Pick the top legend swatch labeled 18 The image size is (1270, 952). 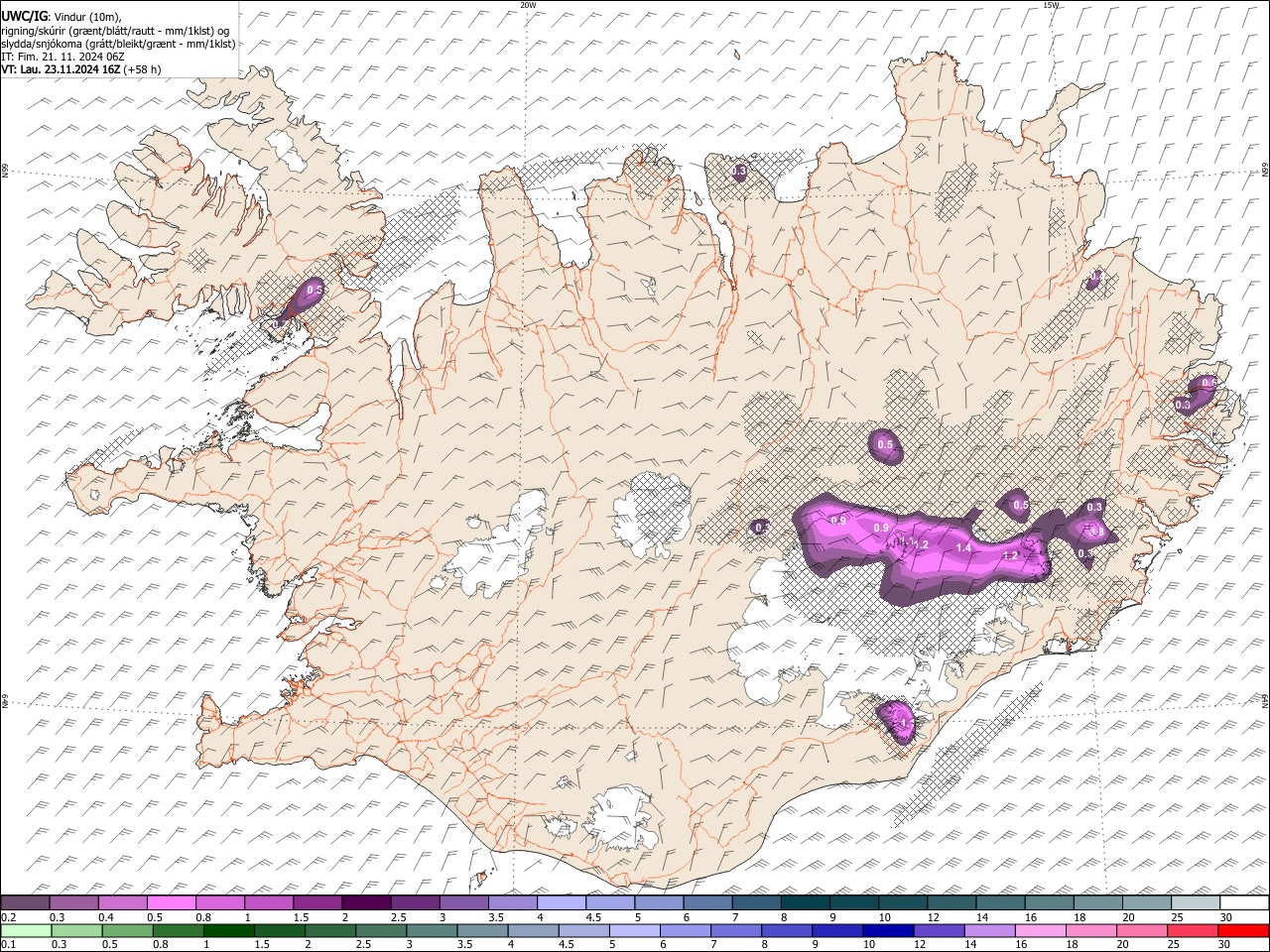pos(1096,902)
